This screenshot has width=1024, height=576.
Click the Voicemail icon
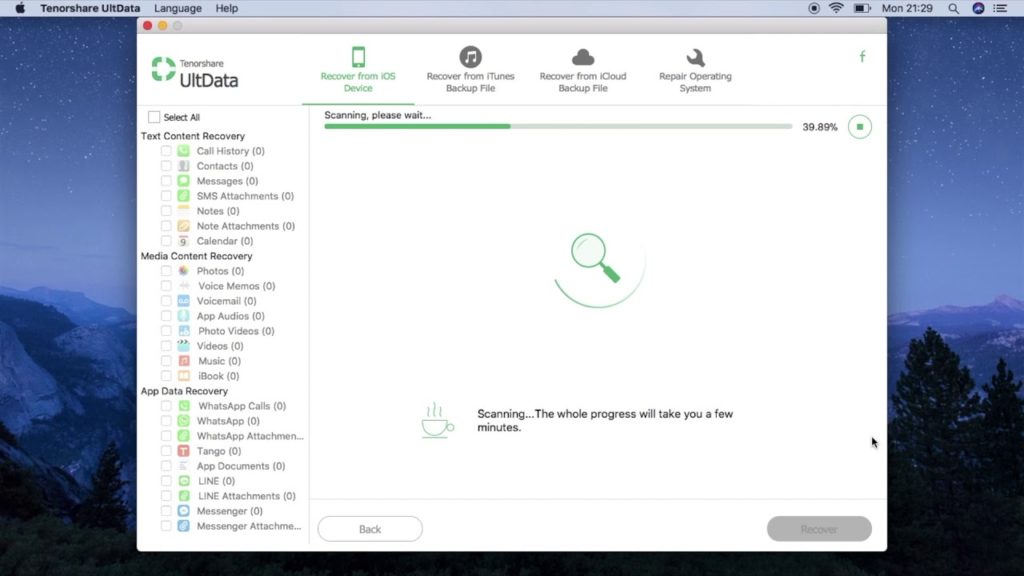click(184, 301)
